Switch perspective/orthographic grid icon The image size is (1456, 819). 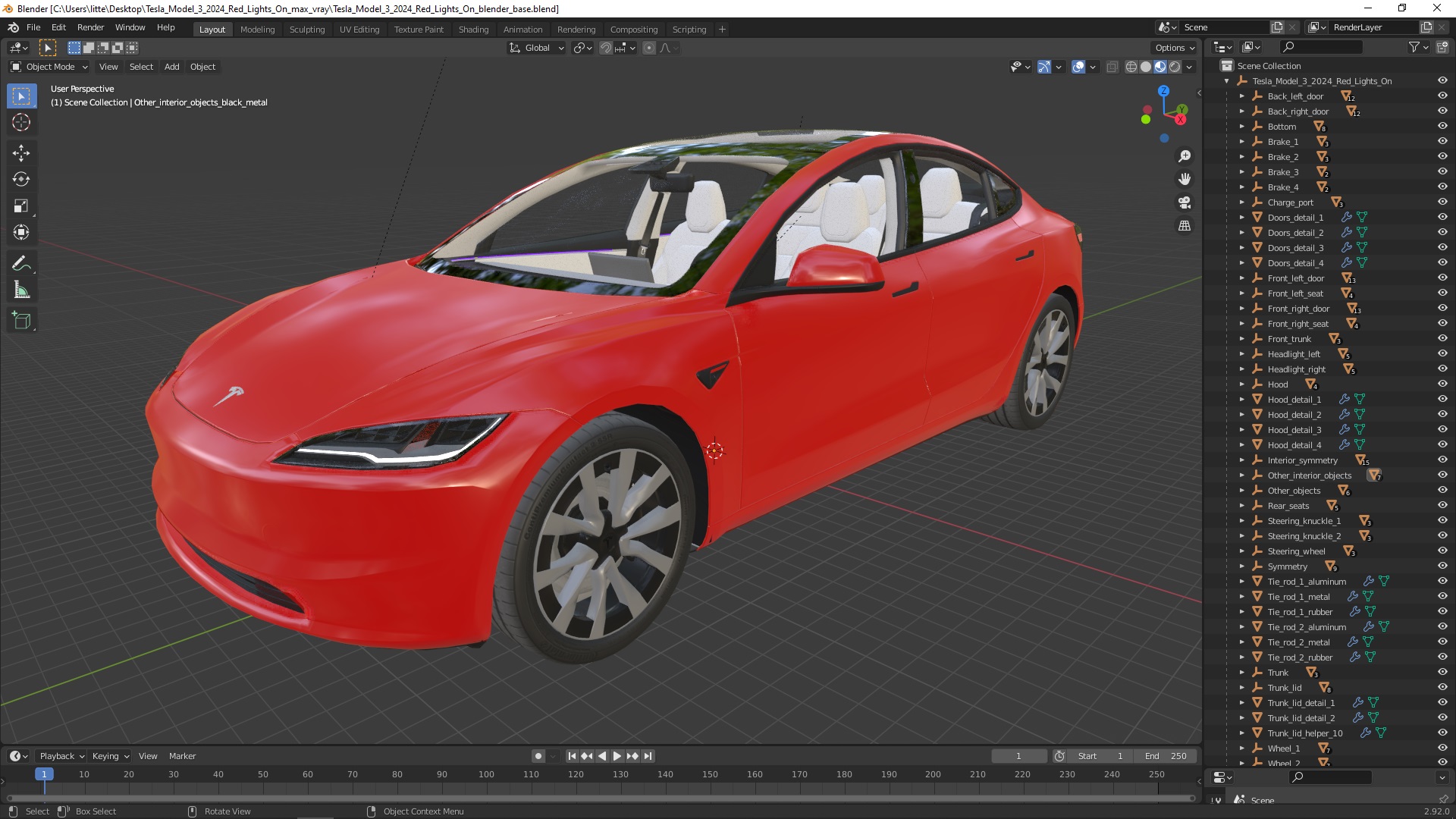click(x=1185, y=226)
